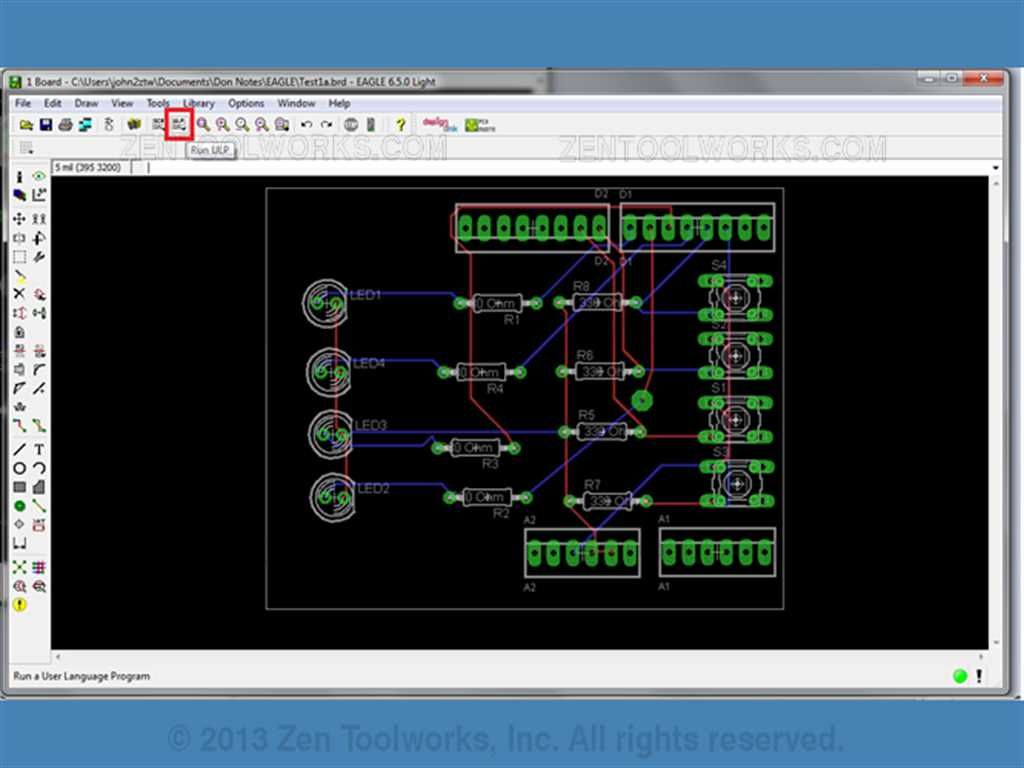Open the Library menu
Viewport: 1024px width, 768px height.
[x=199, y=103]
